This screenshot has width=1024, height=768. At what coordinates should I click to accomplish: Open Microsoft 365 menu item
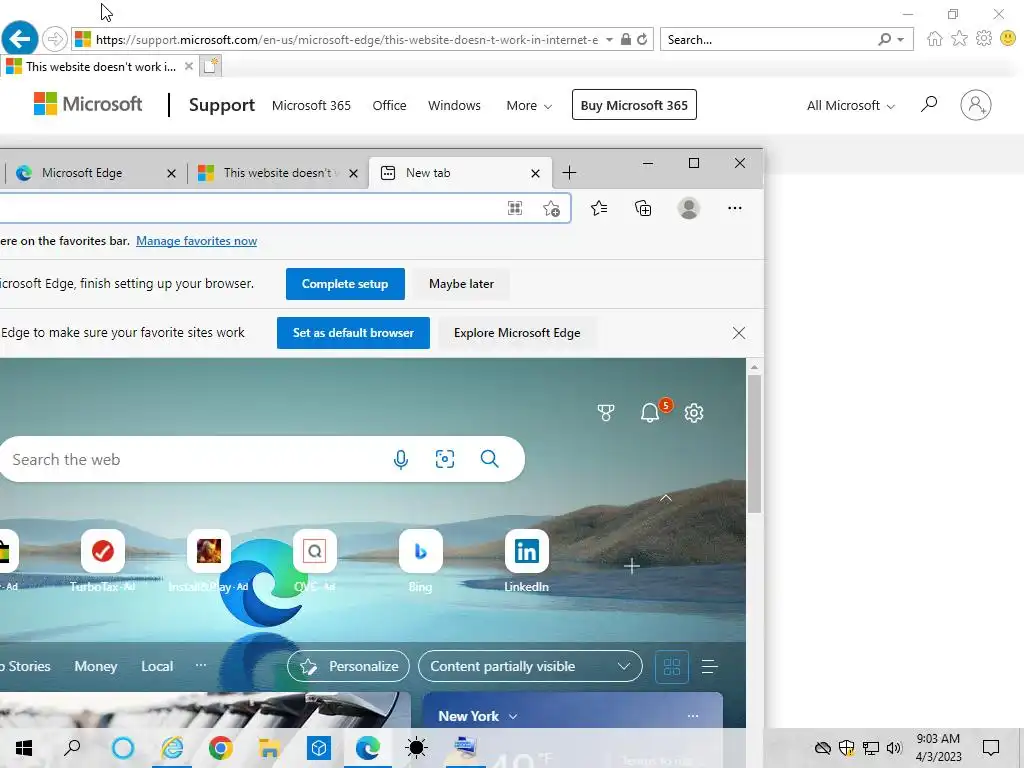point(311,105)
